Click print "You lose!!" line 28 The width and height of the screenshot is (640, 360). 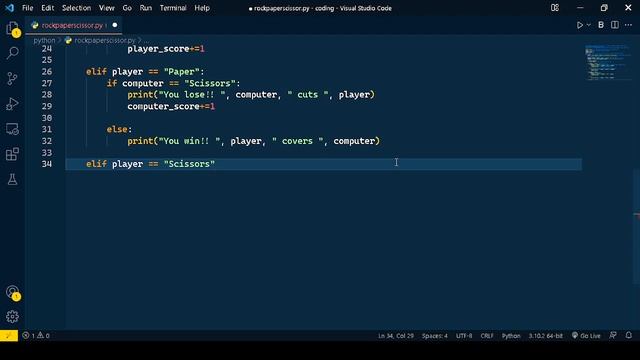251,95
